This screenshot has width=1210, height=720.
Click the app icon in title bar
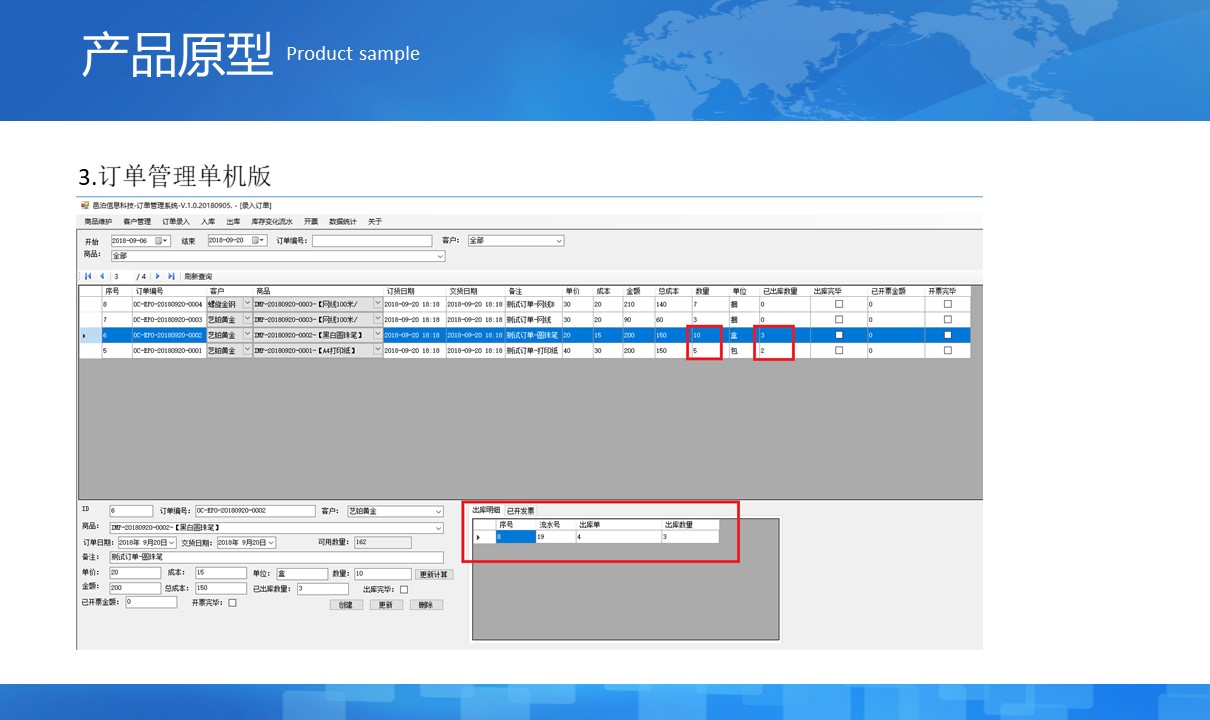point(85,205)
